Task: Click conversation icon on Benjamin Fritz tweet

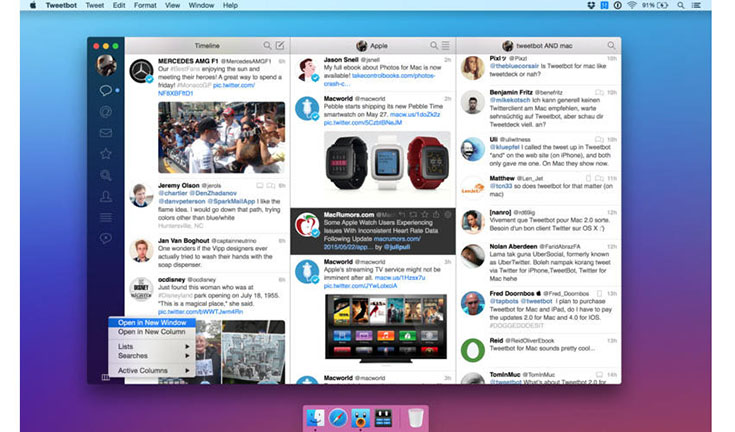Action: coord(599,92)
